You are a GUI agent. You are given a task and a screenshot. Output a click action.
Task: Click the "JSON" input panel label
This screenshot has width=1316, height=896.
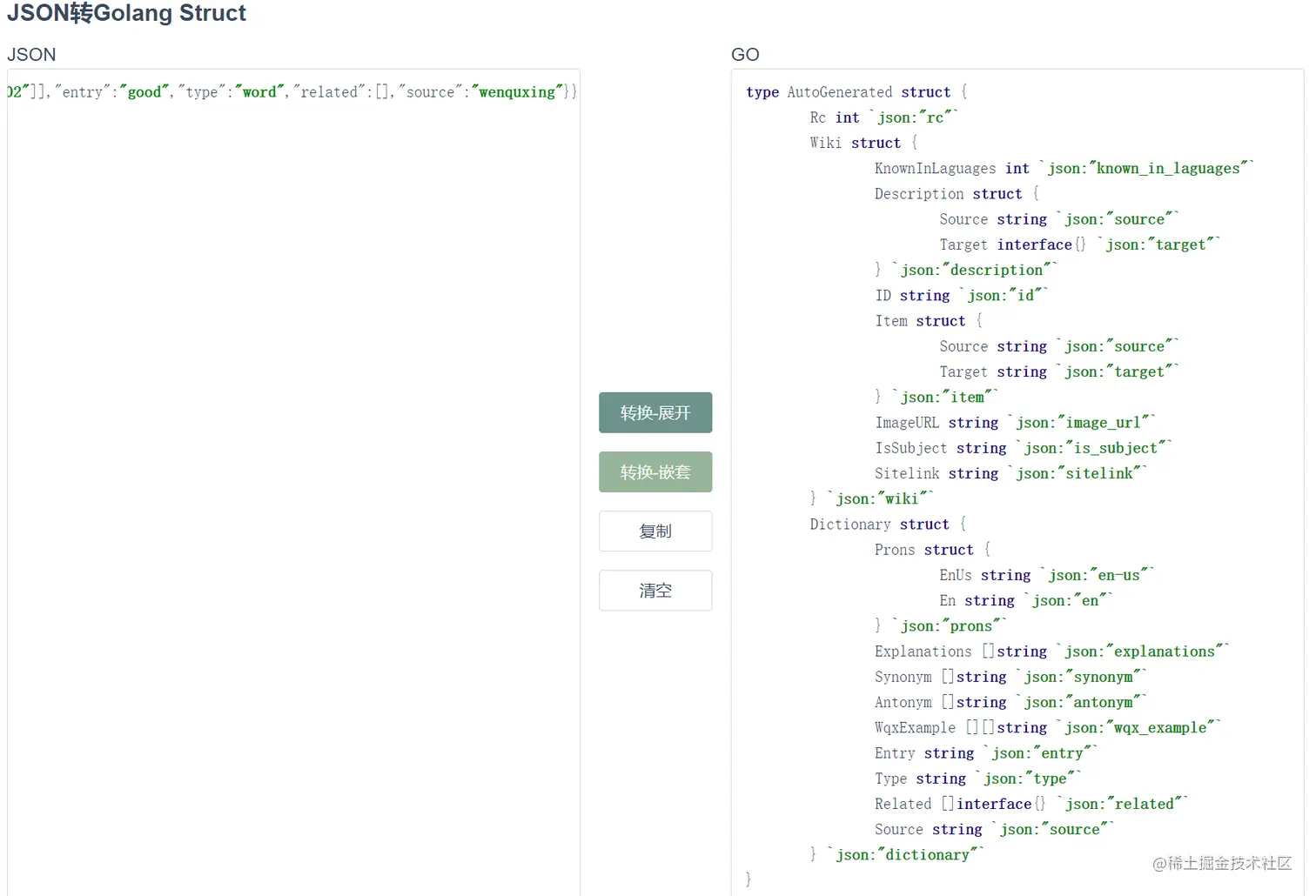pyautogui.click(x=31, y=54)
